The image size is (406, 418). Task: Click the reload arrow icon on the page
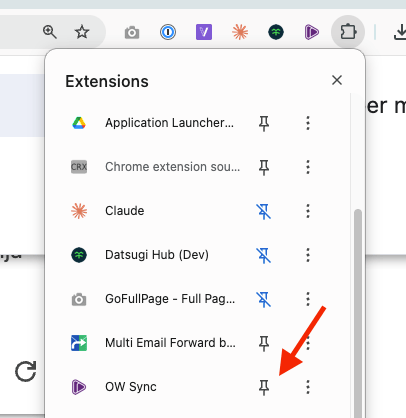coord(26,371)
